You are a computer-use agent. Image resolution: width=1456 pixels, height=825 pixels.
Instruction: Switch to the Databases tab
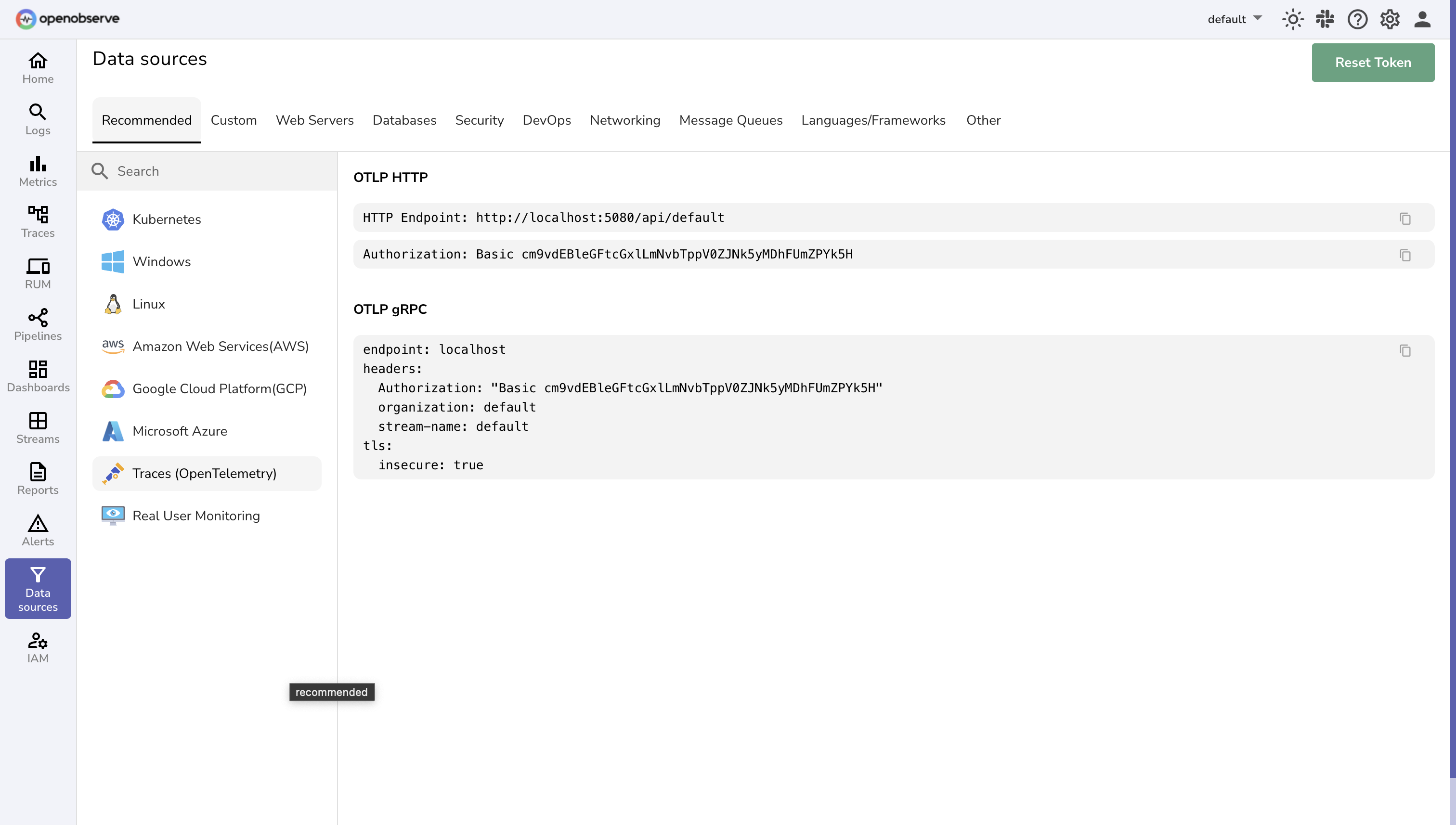click(x=404, y=120)
